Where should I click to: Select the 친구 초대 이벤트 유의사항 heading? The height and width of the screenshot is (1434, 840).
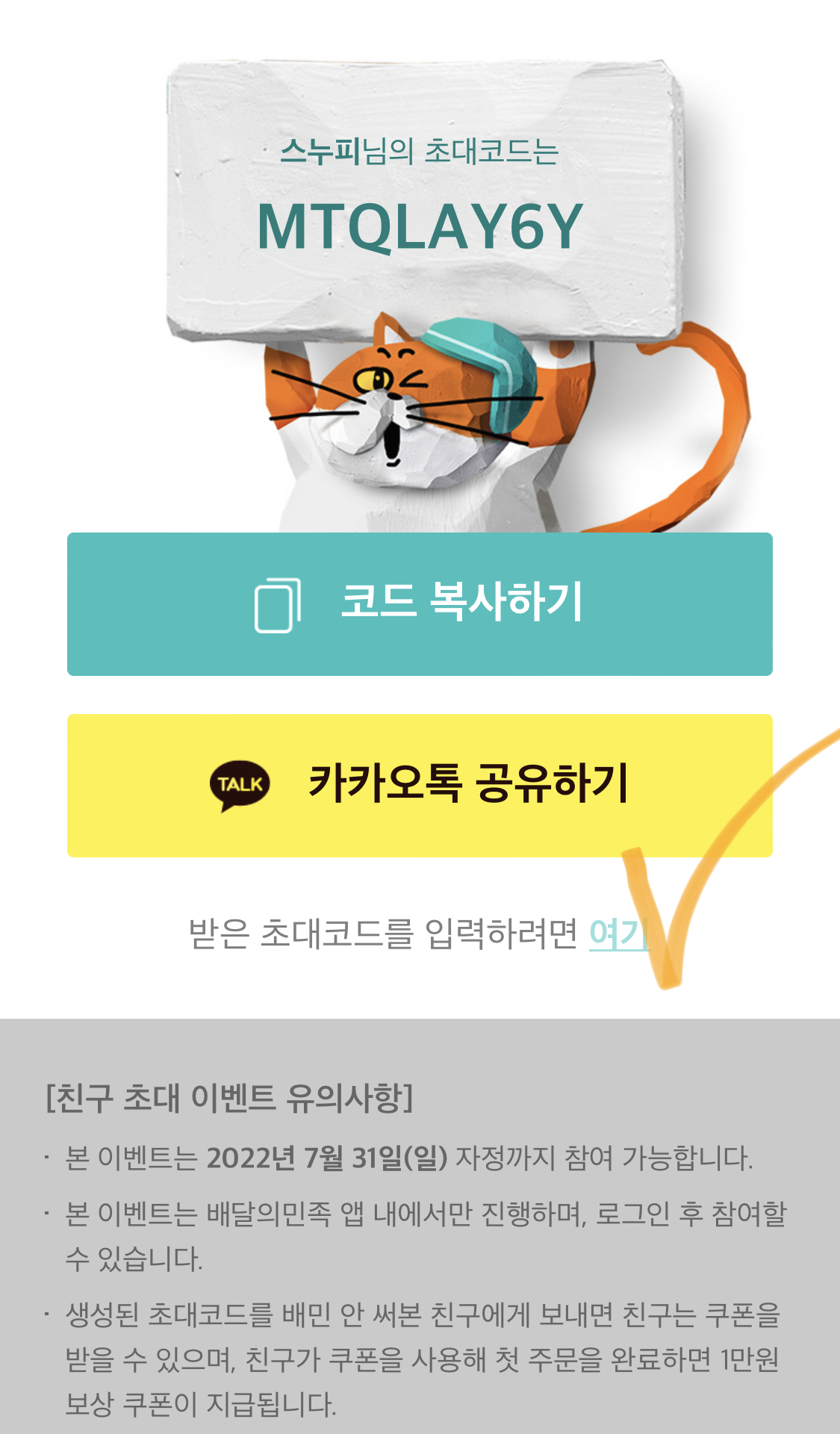point(229,1098)
